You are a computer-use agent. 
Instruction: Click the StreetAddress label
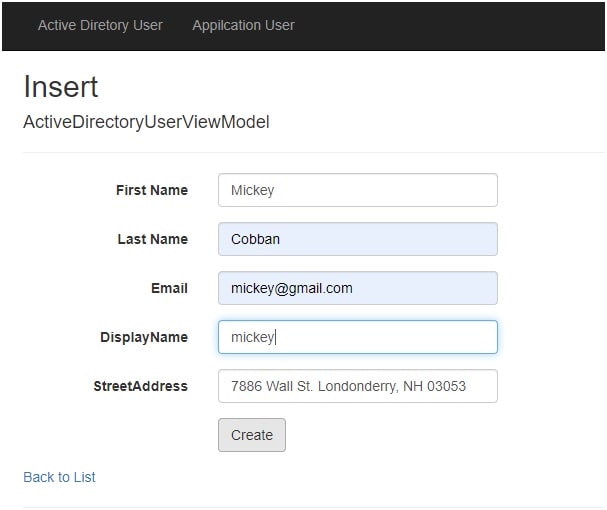[141, 386]
